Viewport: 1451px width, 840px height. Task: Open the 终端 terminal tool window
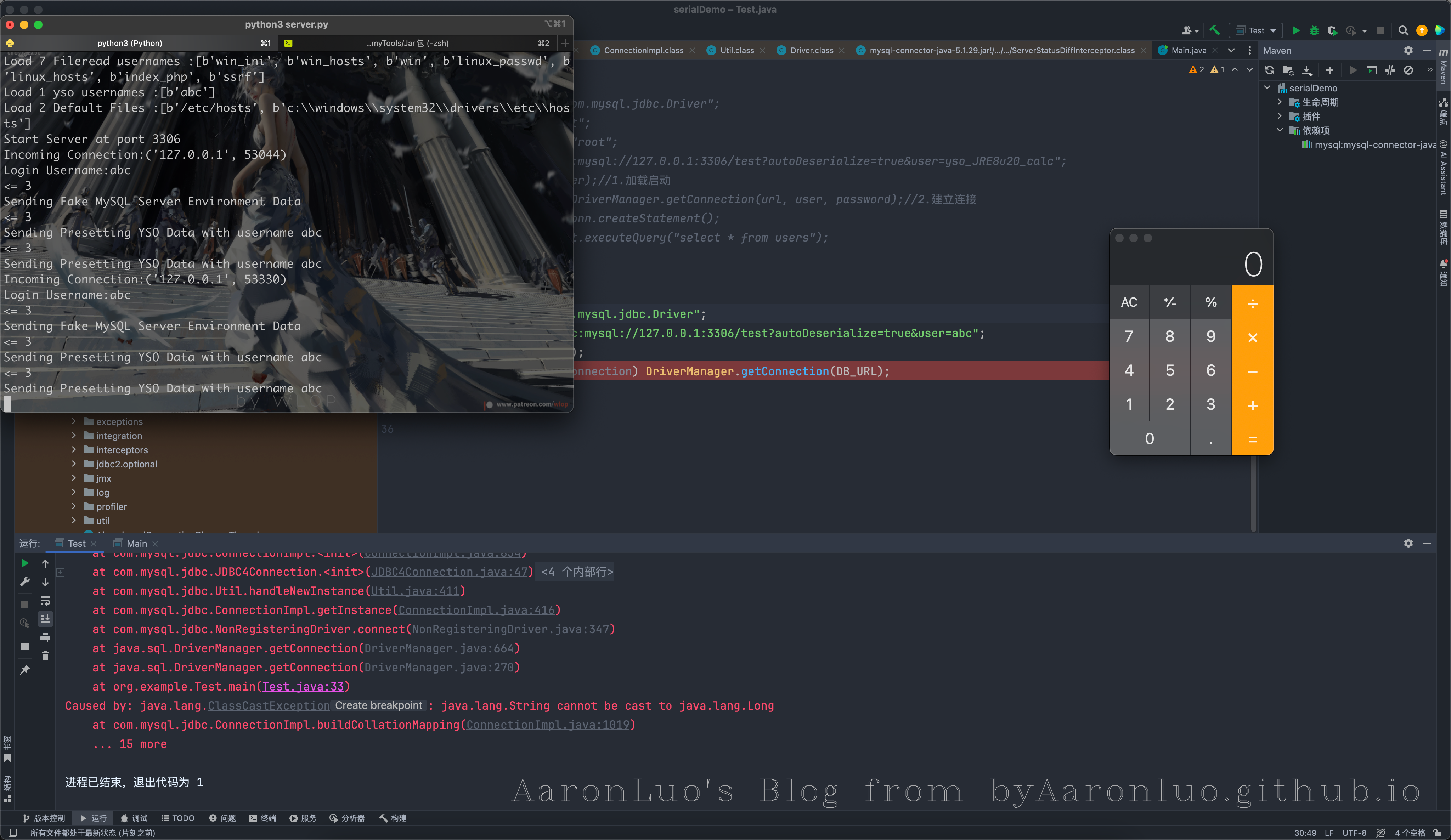click(263, 818)
